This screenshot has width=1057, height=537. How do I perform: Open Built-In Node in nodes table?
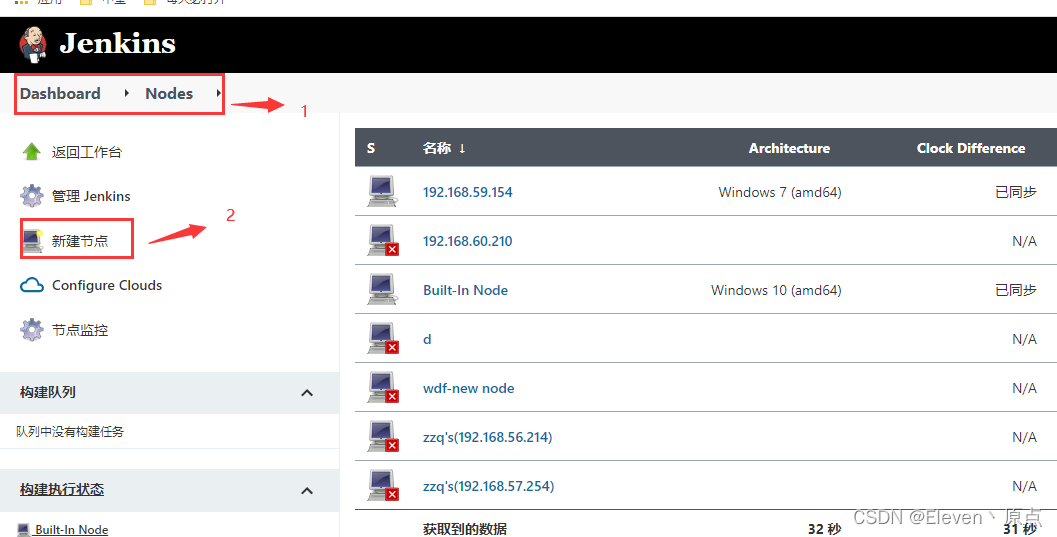pyautogui.click(x=465, y=290)
